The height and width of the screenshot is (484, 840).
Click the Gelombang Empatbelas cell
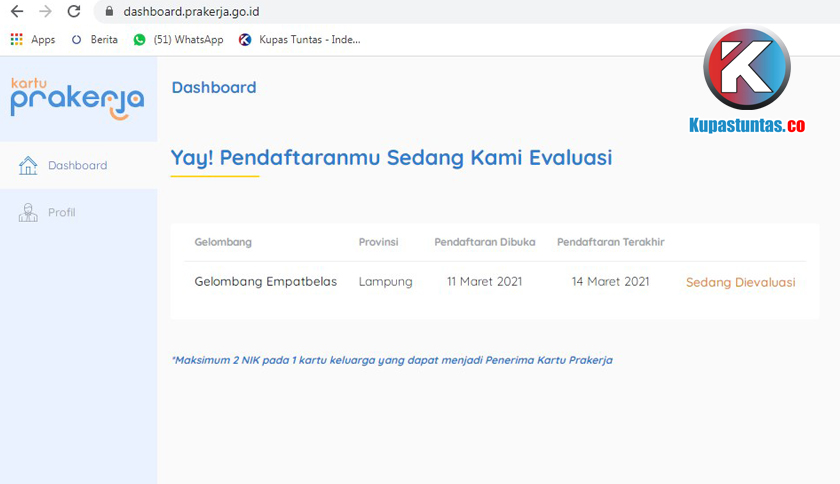[x=266, y=282]
